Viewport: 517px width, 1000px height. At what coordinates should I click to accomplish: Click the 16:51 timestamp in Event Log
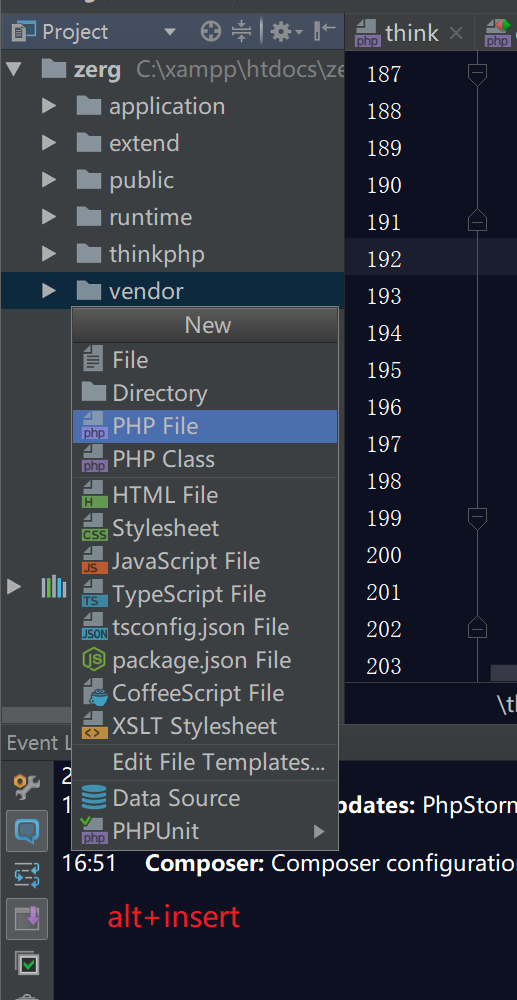(x=89, y=864)
